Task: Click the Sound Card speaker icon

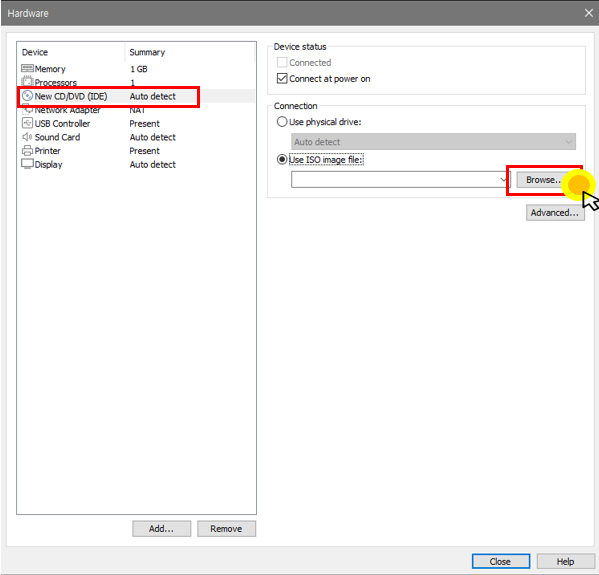Action: tap(27, 137)
